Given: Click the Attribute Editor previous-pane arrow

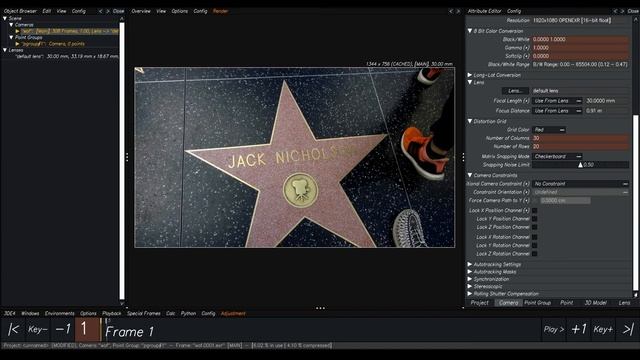Looking at the screenshot, I should pyautogui.click(x=615, y=11).
